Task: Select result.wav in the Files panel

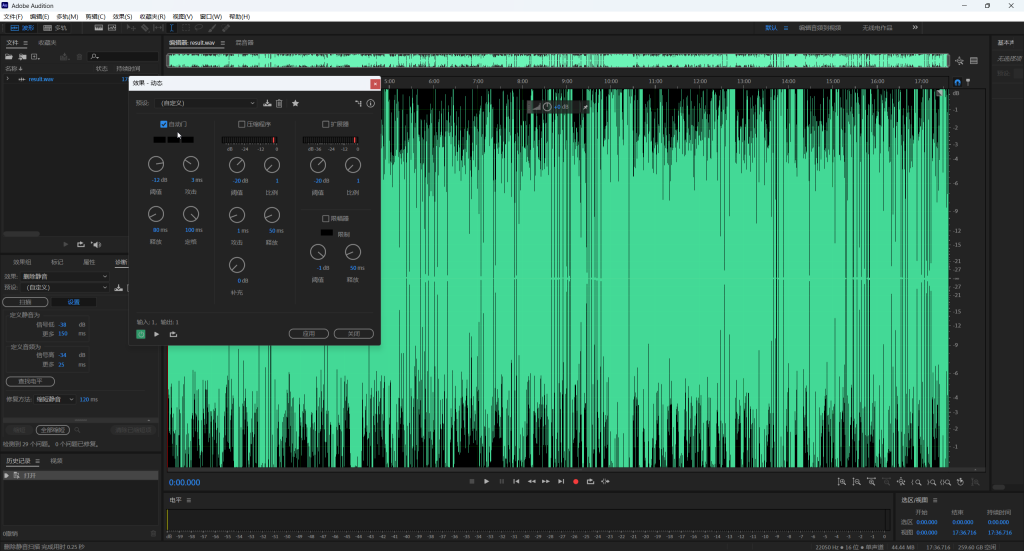Action: tap(40, 79)
